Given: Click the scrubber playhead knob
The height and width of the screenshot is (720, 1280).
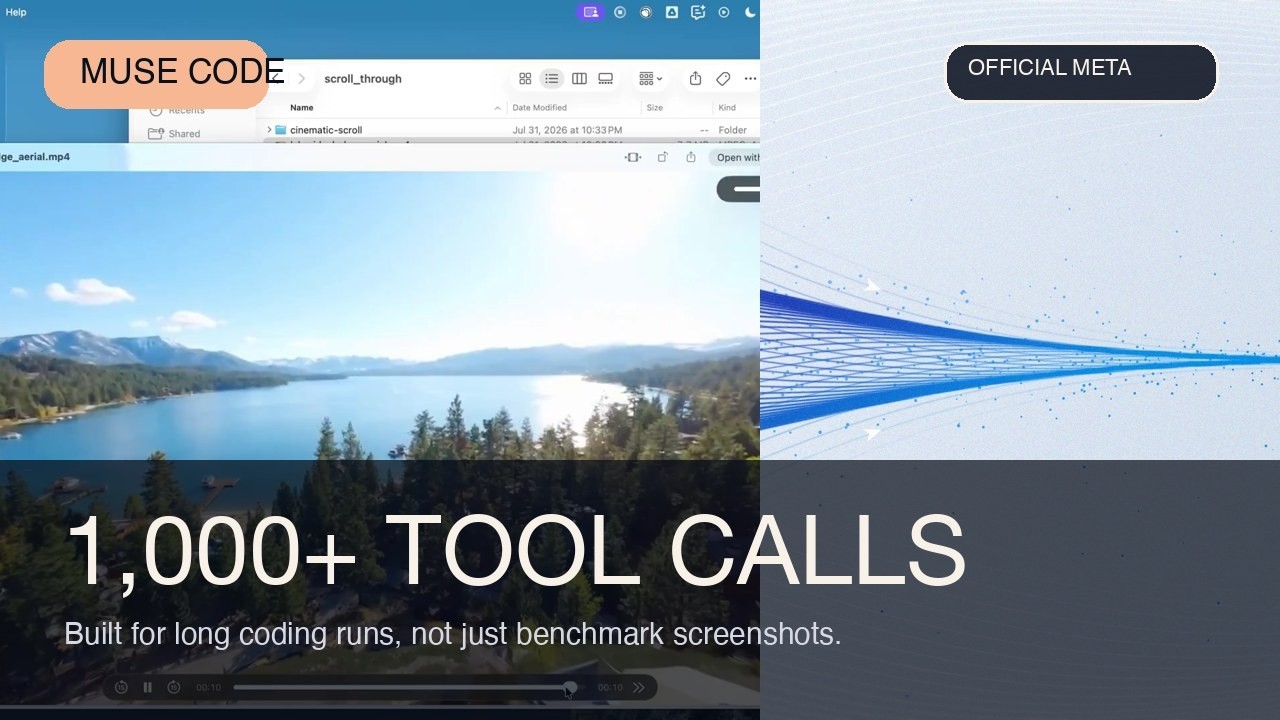Looking at the screenshot, I should coord(570,687).
